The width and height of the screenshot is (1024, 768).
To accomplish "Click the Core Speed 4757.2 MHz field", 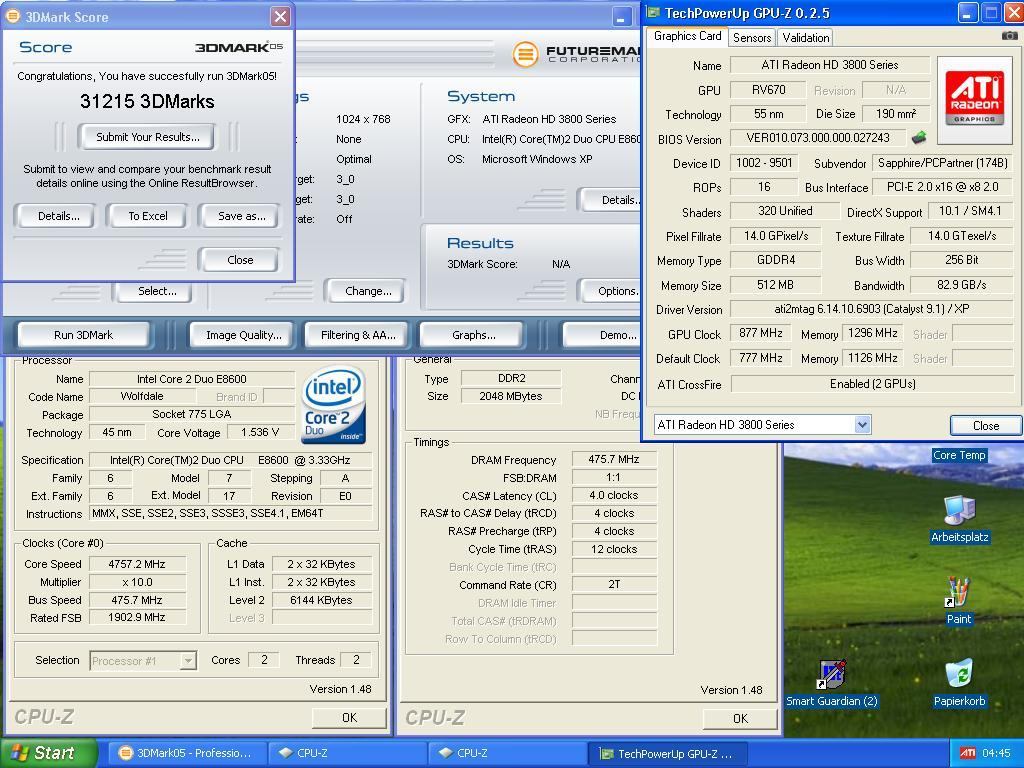I will pos(138,564).
